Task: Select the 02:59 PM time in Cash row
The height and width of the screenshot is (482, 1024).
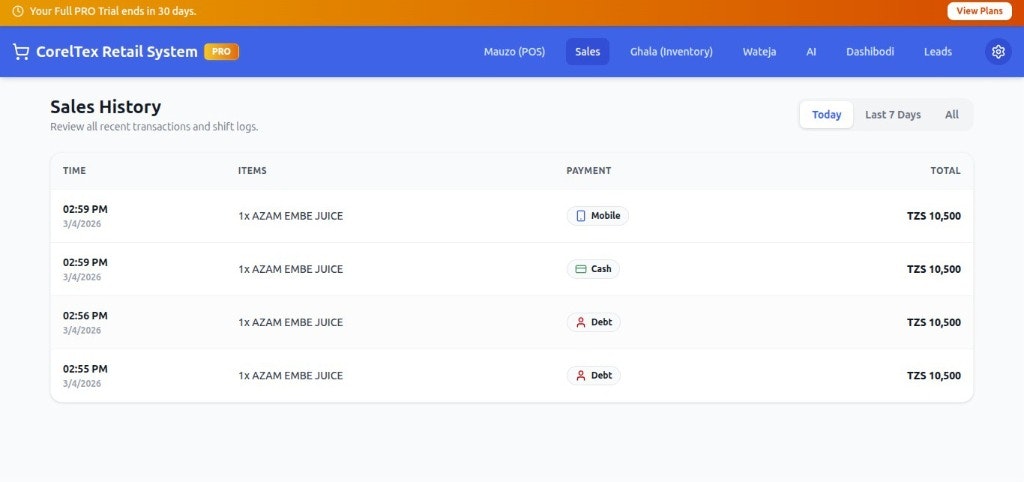Action: [x=85, y=263]
